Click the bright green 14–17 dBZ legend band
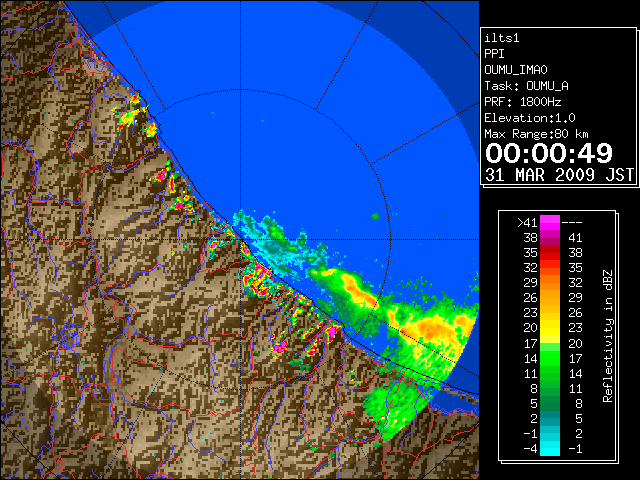The width and height of the screenshot is (640, 480). [x=550, y=358]
